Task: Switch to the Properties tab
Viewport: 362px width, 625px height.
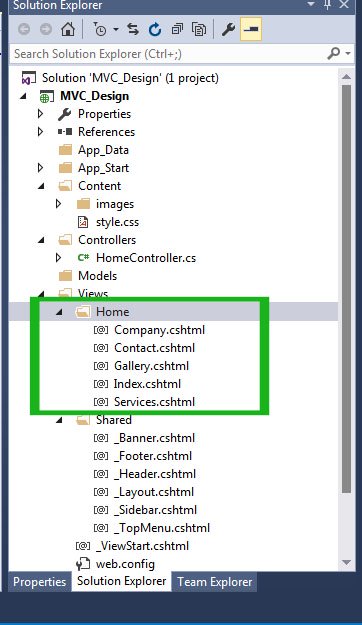Action: [39, 582]
